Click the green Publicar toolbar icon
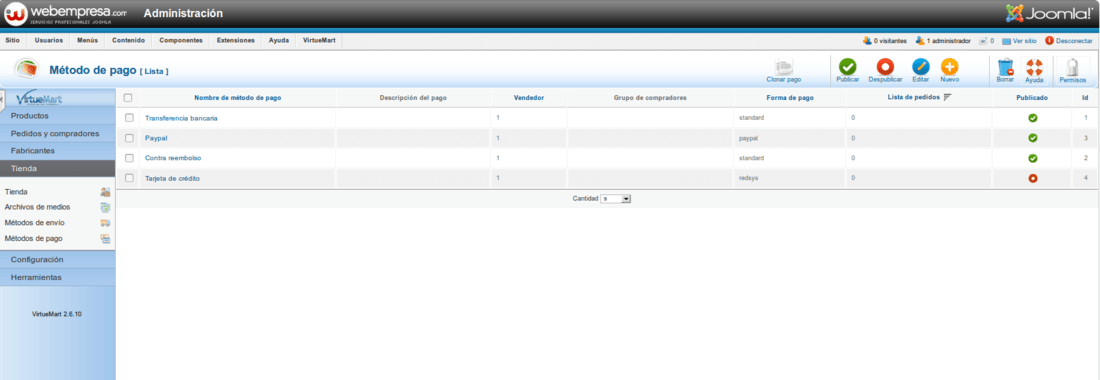This screenshot has width=1100, height=380. 847,67
